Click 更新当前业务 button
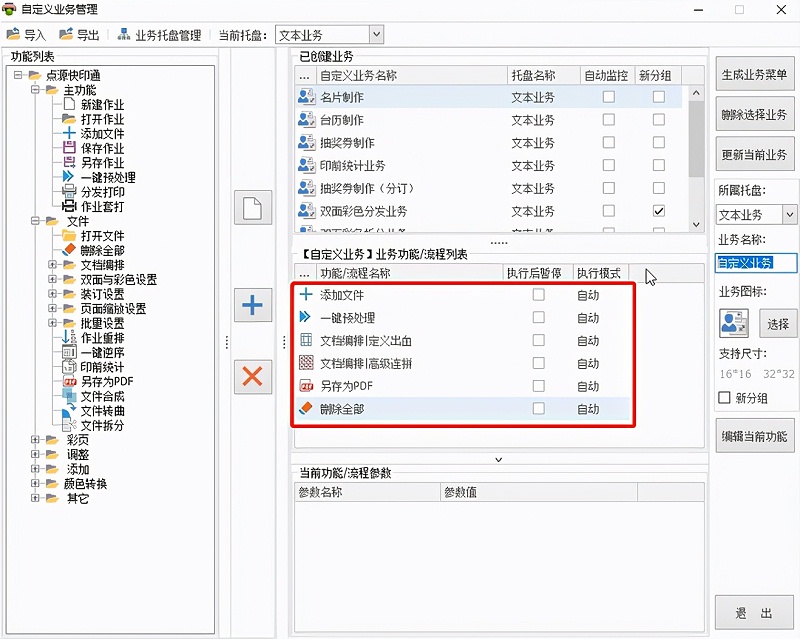 pyautogui.click(x=755, y=154)
